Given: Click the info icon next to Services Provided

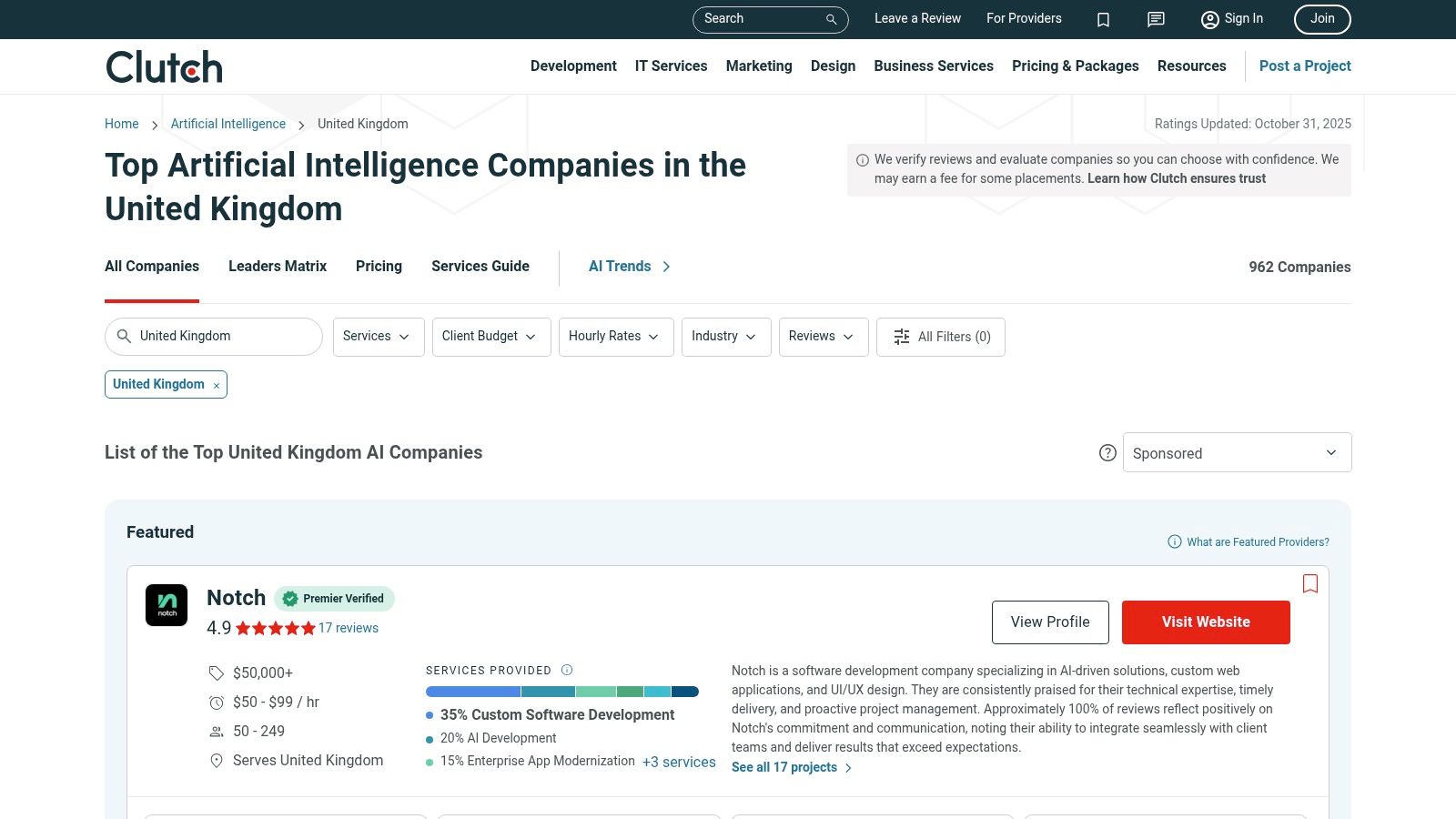Looking at the screenshot, I should click(x=566, y=670).
